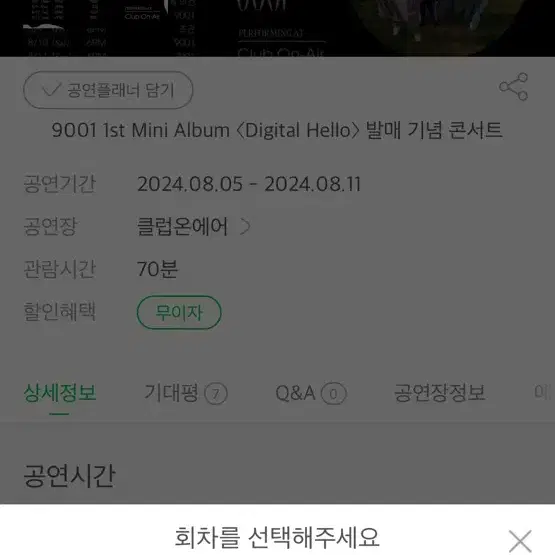Tap the 공연기간 date range text

point(249,184)
